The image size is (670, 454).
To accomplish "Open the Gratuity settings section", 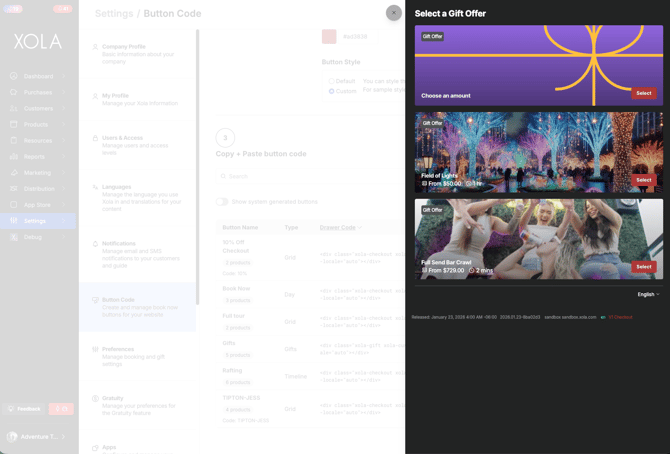I will [137, 405].
